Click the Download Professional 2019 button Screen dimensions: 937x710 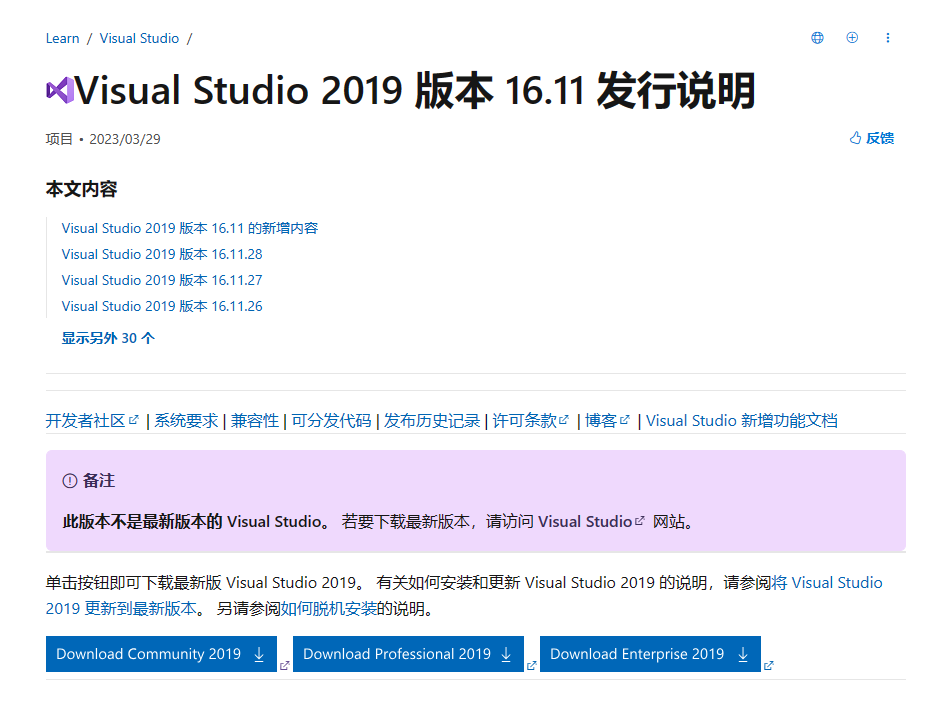(408, 654)
